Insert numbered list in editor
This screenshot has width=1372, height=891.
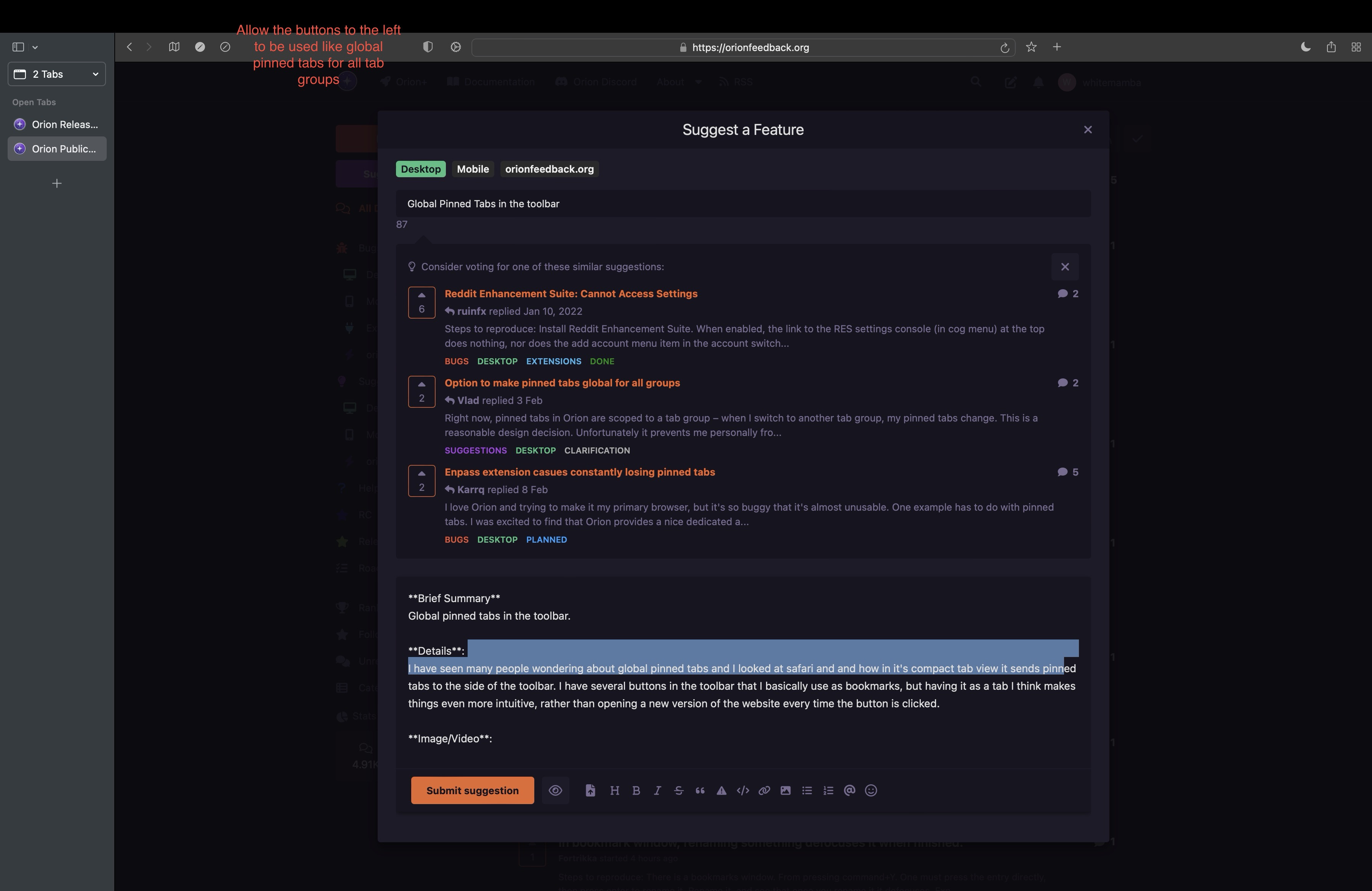coord(829,791)
